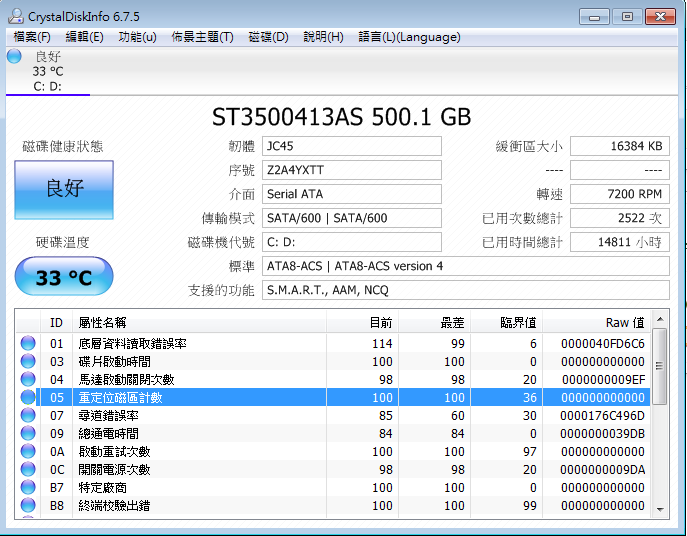Click the 緩衝區大小 field 16384 KB
Screen dimensions: 687x536
tap(620, 146)
